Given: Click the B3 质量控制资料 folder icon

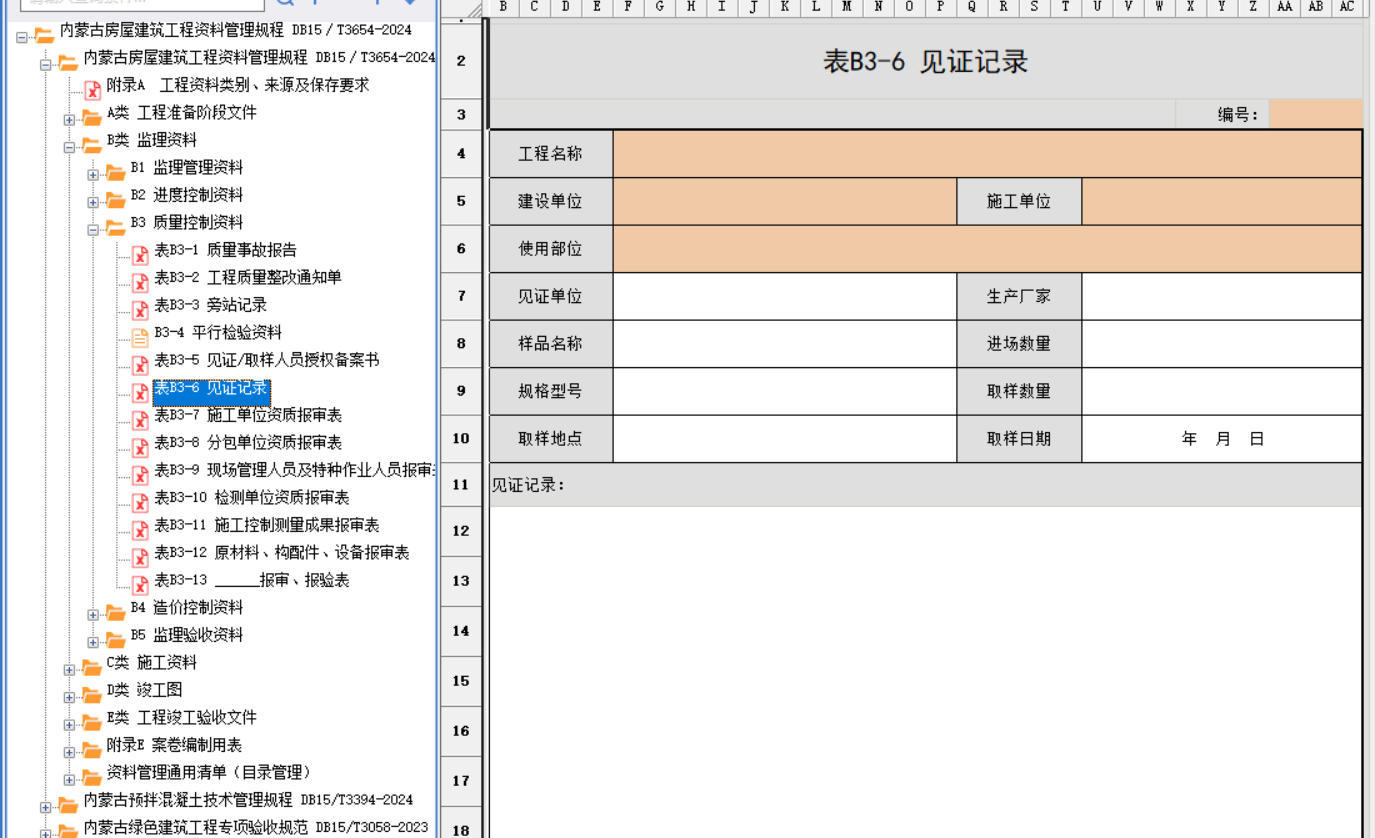Looking at the screenshot, I should (116, 225).
